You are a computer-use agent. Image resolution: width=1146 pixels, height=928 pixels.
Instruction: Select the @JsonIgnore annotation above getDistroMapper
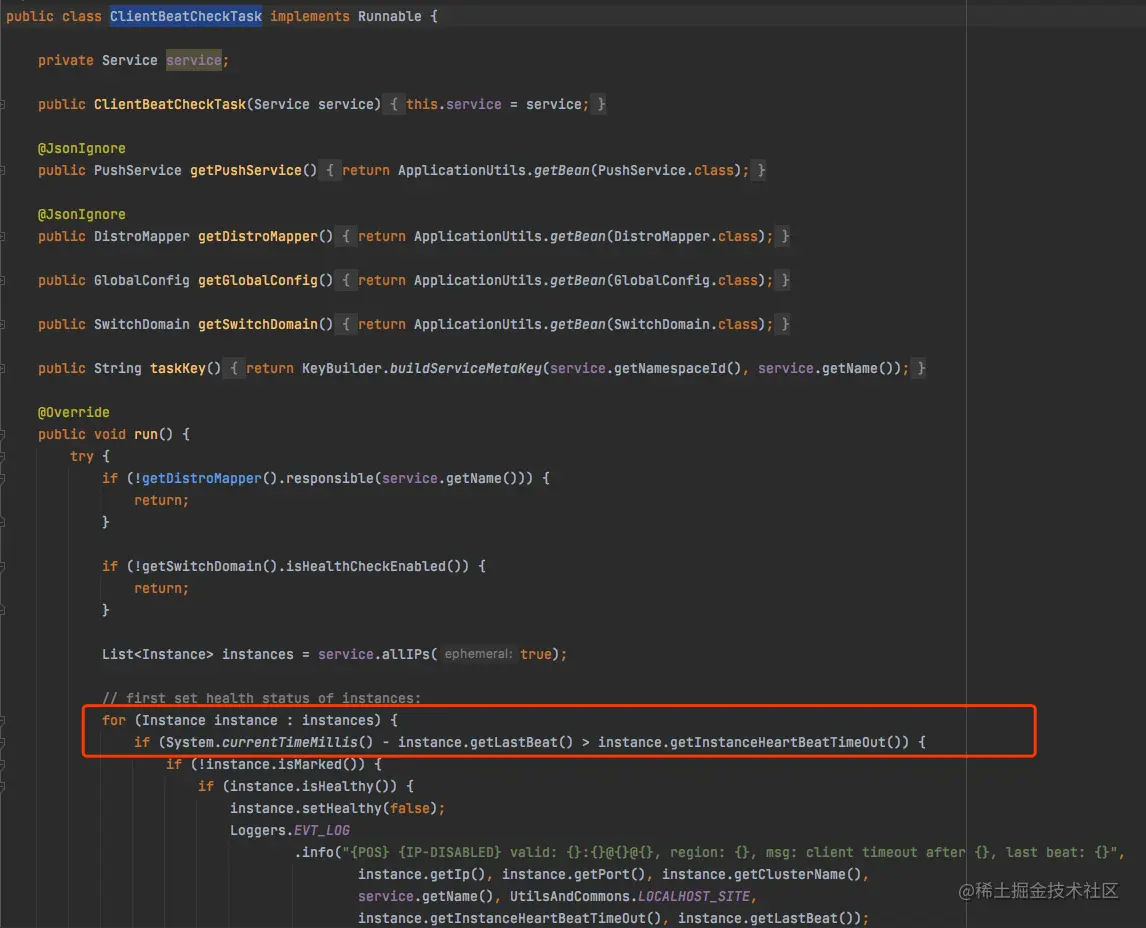pyautogui.click(x=82, y=215)
